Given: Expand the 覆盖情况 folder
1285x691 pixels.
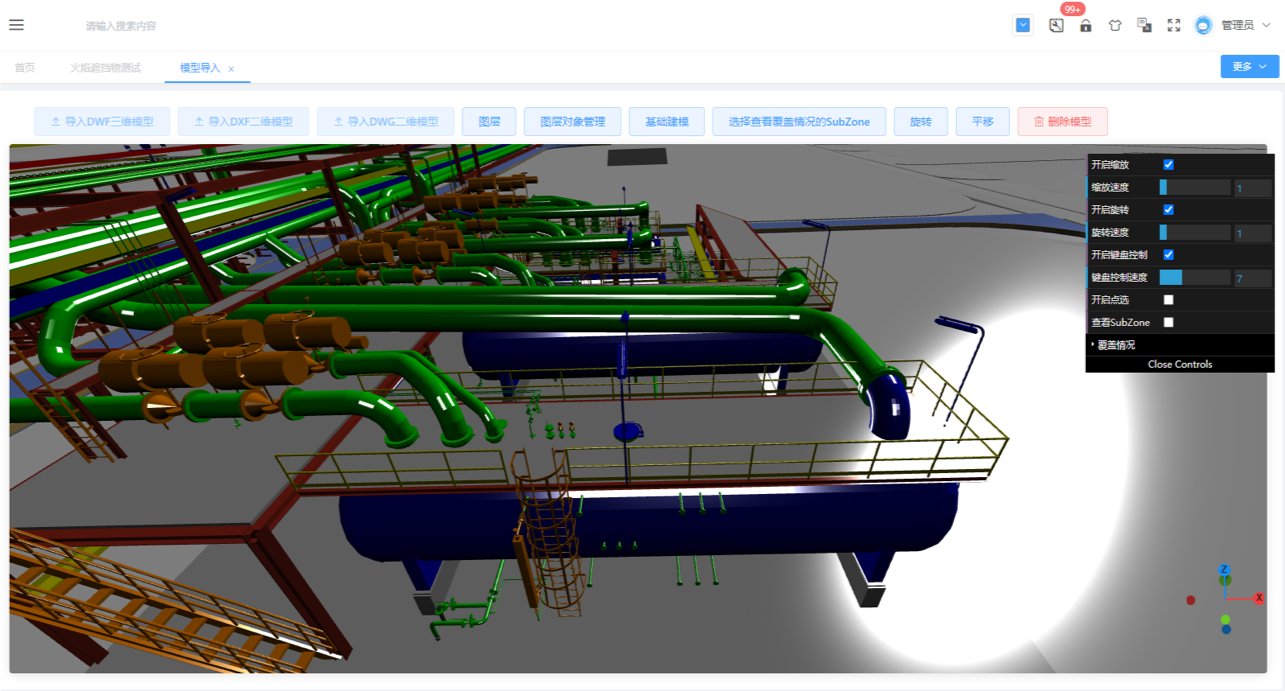Looking at the screenshot, I should coord(1116,345).
